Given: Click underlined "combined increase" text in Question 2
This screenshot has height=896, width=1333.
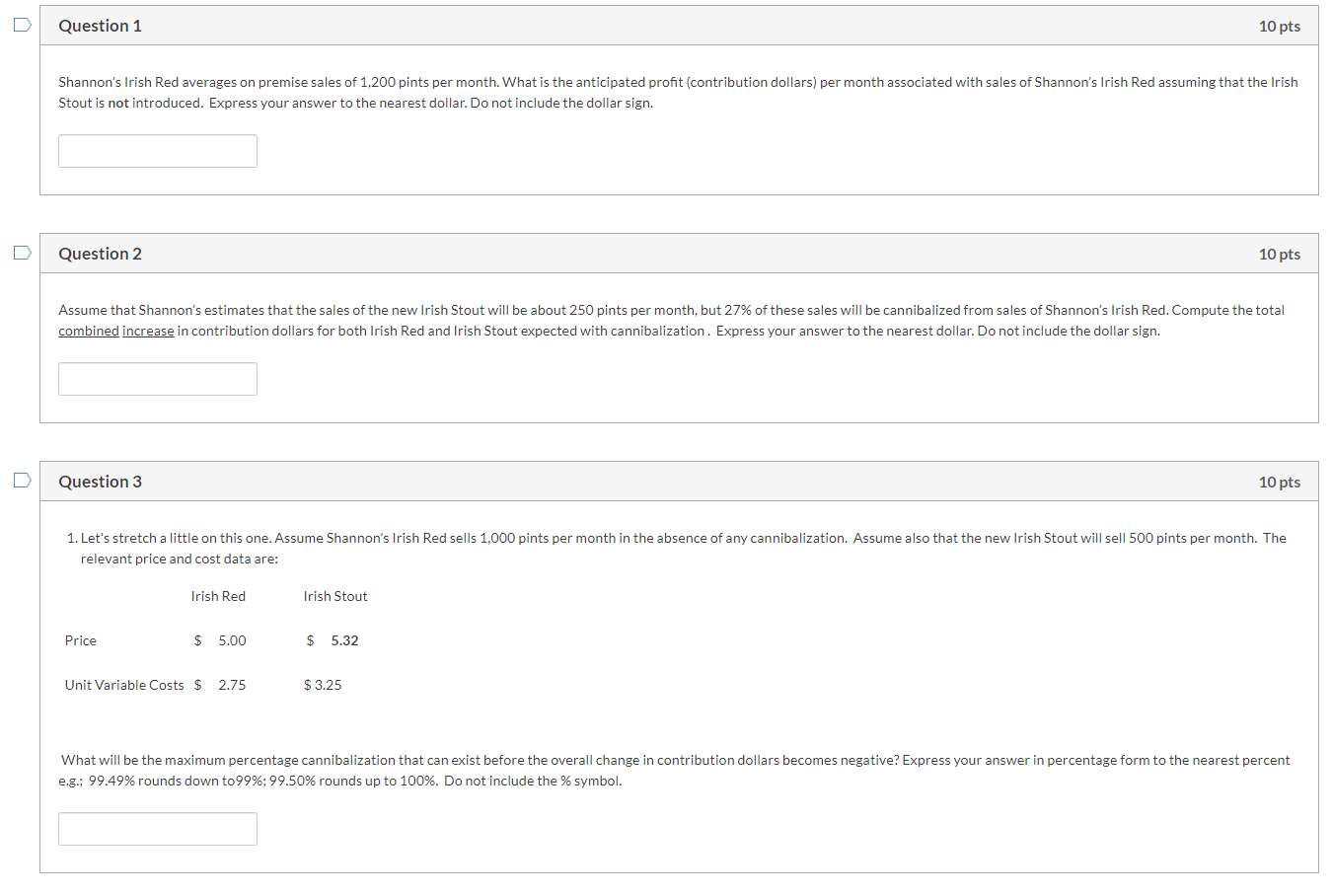Looking at the screenshot, I should pos(116,331).
